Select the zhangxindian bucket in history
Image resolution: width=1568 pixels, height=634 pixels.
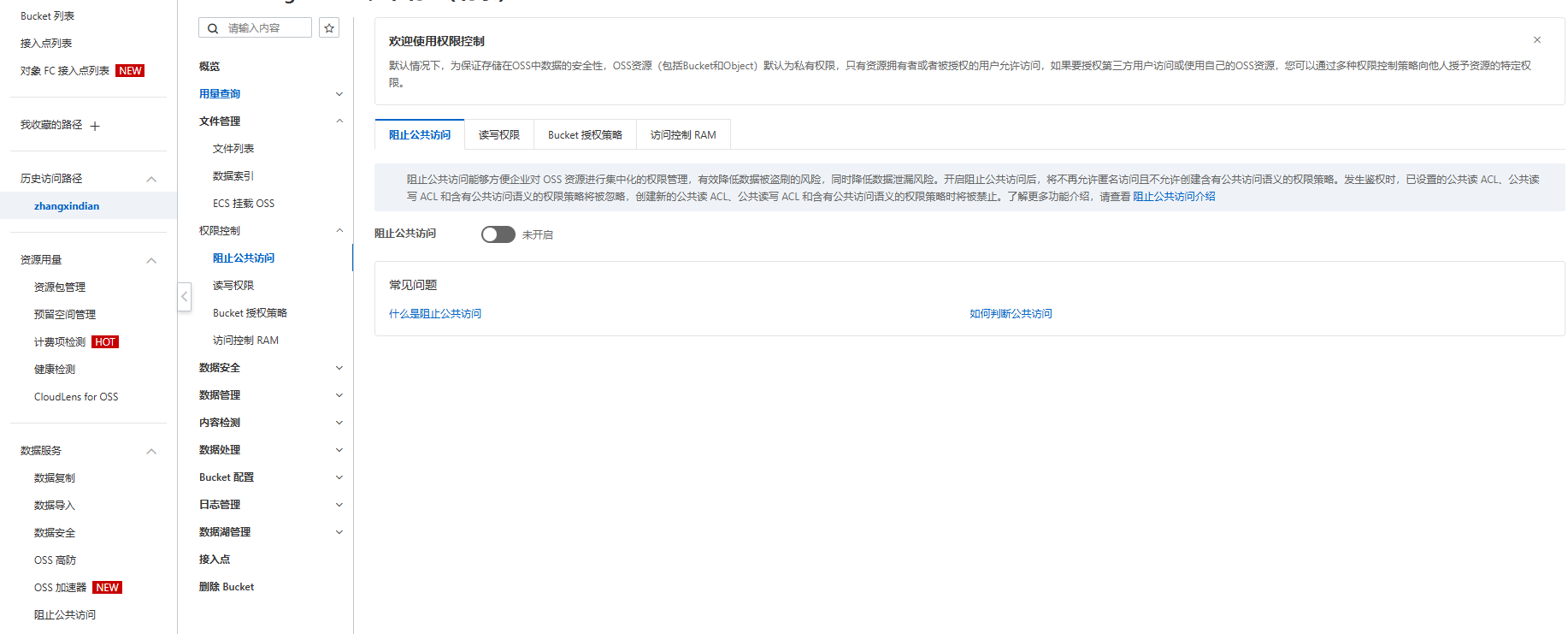click(x=67, y=206)
